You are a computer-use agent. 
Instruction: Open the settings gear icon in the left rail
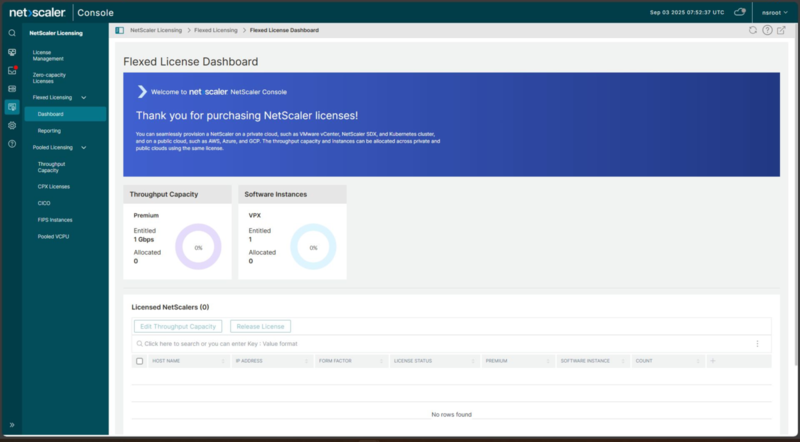tap(12, 126)
